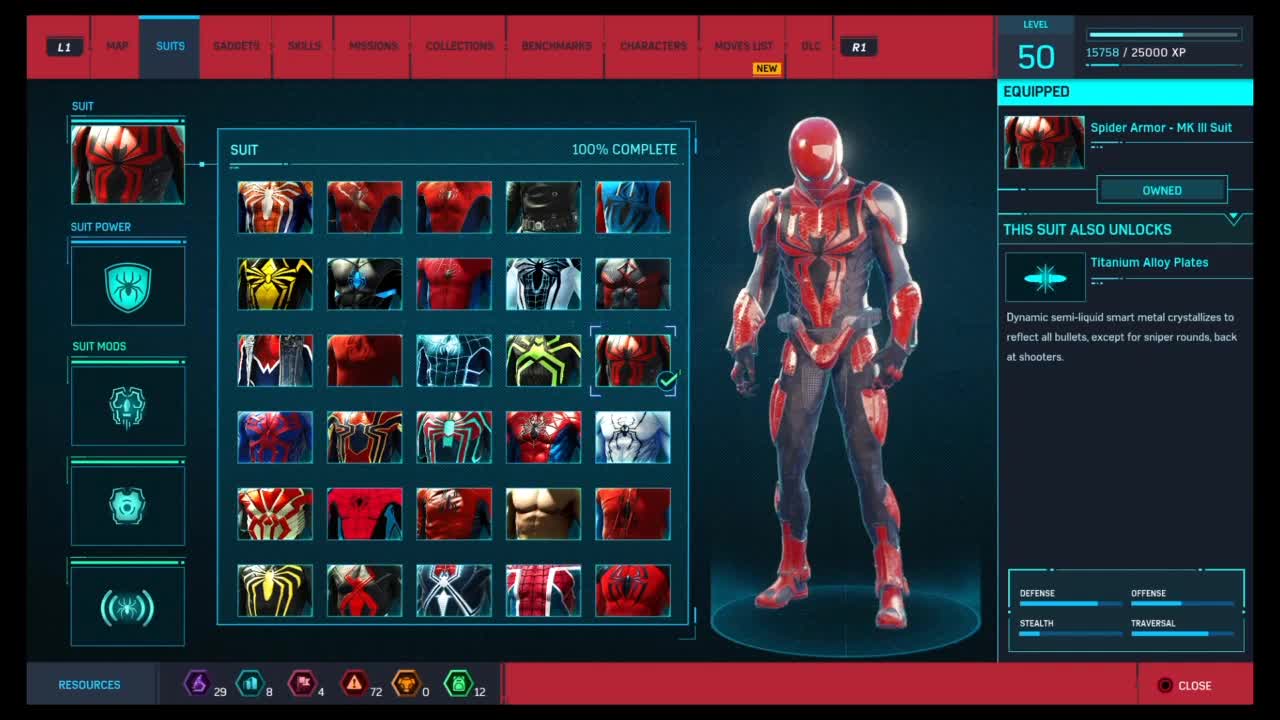The width and height of the screenshot is (1280, 720).
Task: Click the Close button
Action: pos(1185,685)
